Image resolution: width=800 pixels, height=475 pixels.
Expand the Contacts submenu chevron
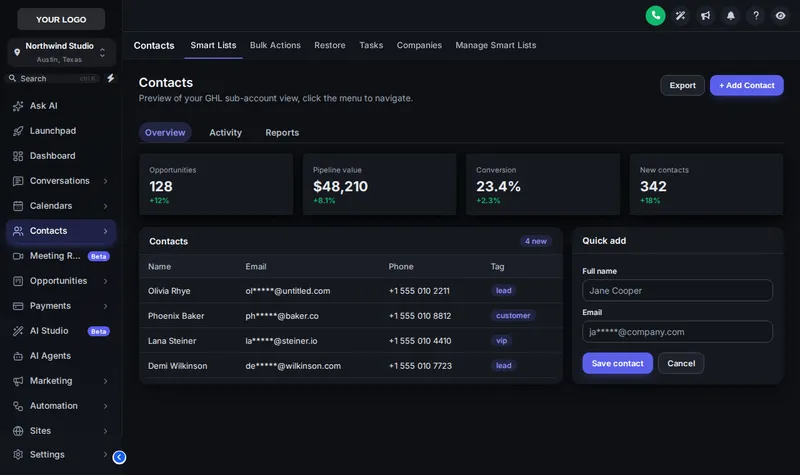(x=106, y=231)
